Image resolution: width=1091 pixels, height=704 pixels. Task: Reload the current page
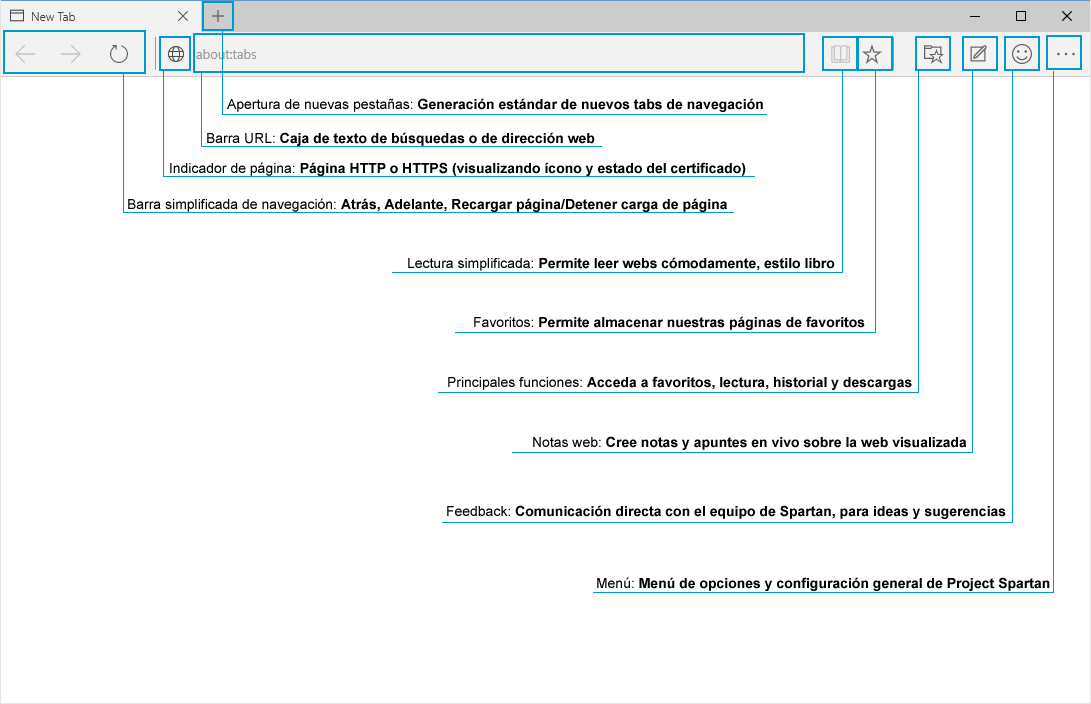(x=119, y=54)
